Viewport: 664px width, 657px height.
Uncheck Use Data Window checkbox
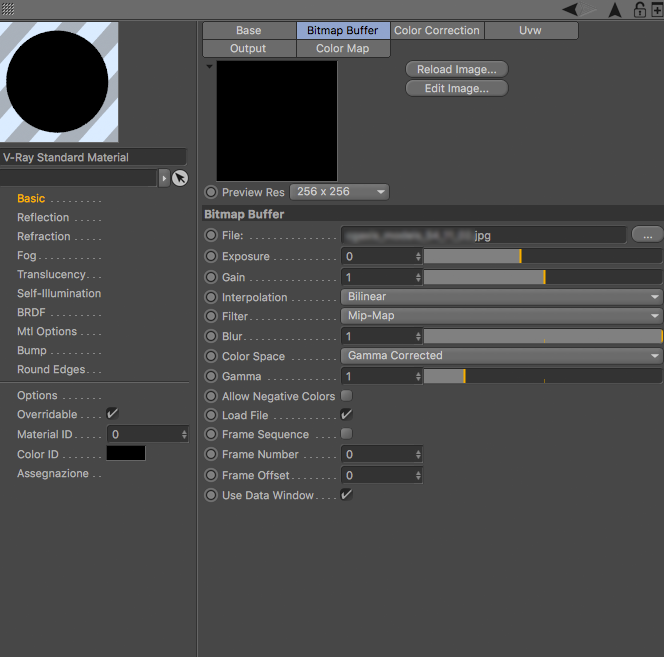pyautogui.click(x=346, y=494)
